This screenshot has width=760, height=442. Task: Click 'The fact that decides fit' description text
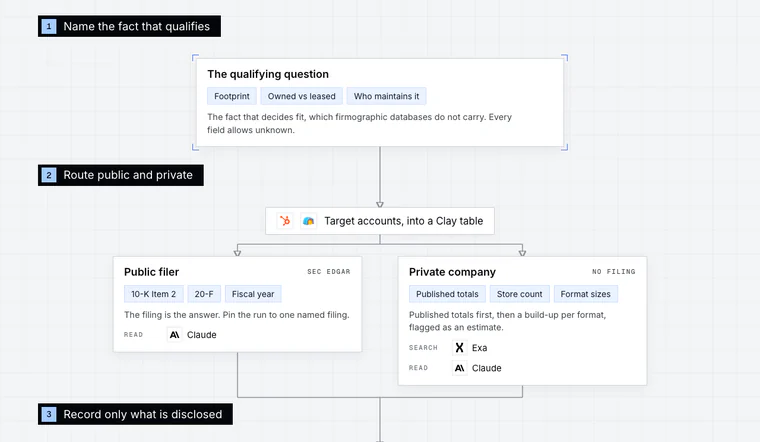point(359,124)
